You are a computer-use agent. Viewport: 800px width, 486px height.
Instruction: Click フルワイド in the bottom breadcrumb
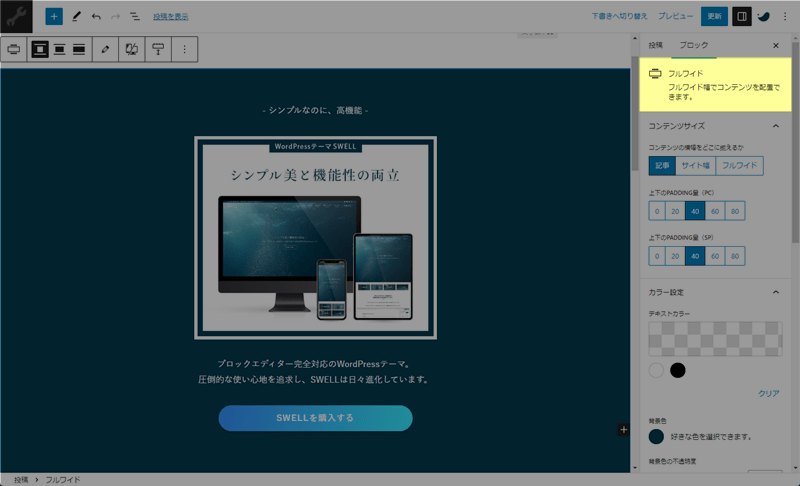click(63, 480)
